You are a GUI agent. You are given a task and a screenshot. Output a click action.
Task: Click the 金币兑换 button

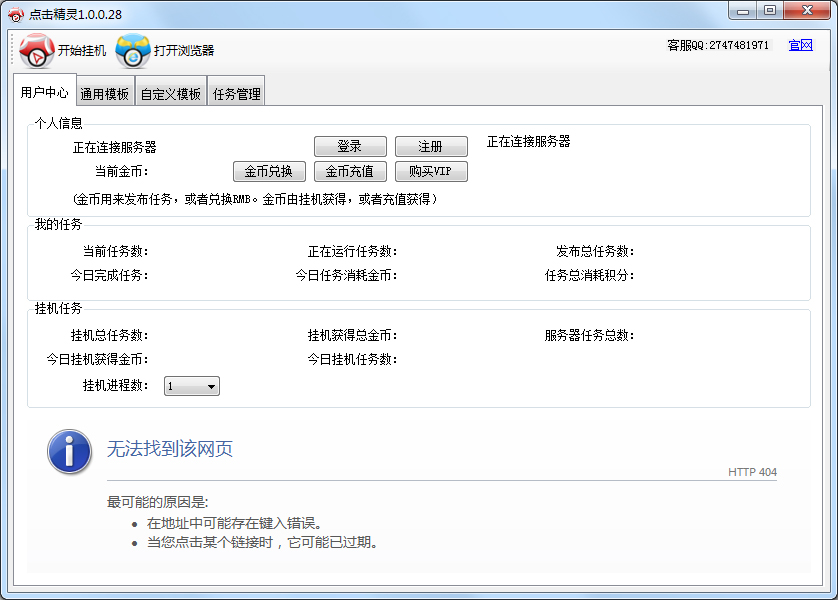tap(267, 170)
